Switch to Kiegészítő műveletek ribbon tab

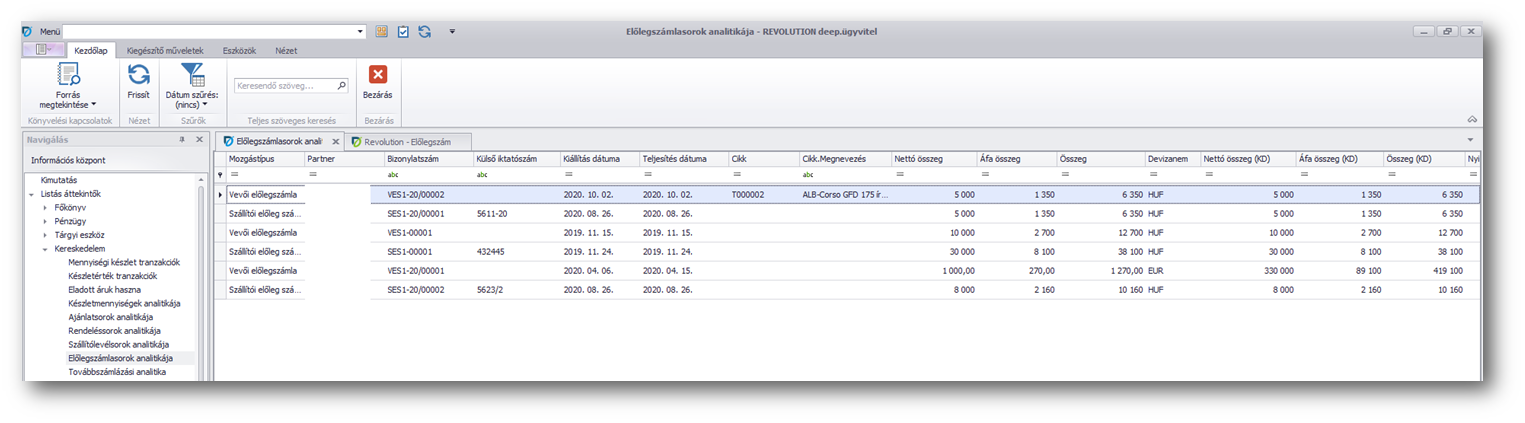[x=165, y=50]
